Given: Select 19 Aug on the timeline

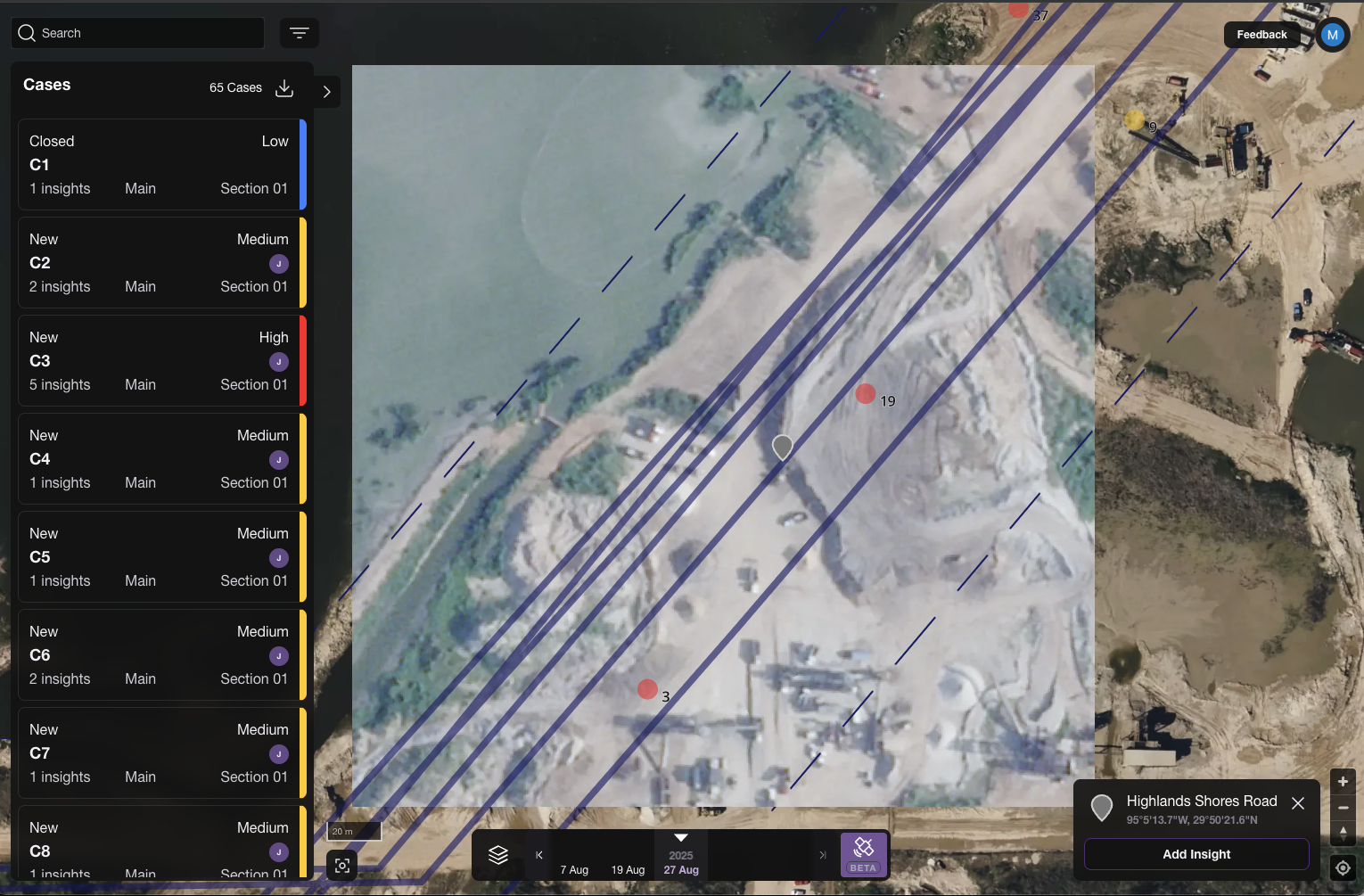Looking at the screenshot, I should pyautogui.click(x=628, y=869).
